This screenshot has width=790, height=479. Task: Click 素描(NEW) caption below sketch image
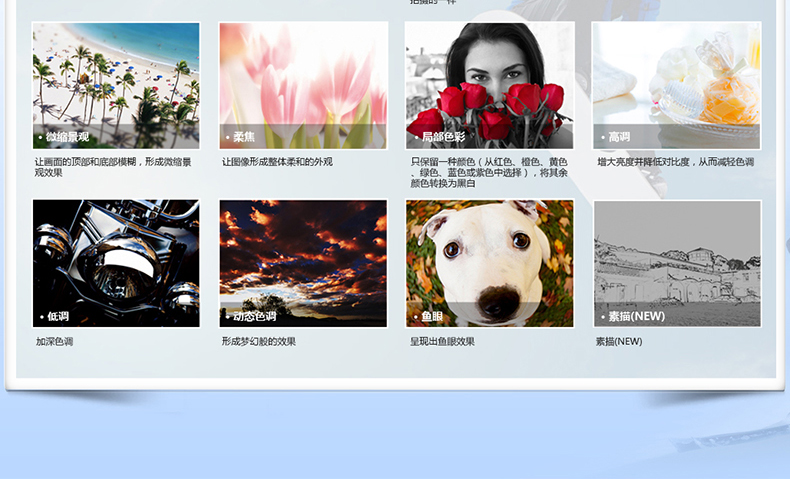(619, 341)
